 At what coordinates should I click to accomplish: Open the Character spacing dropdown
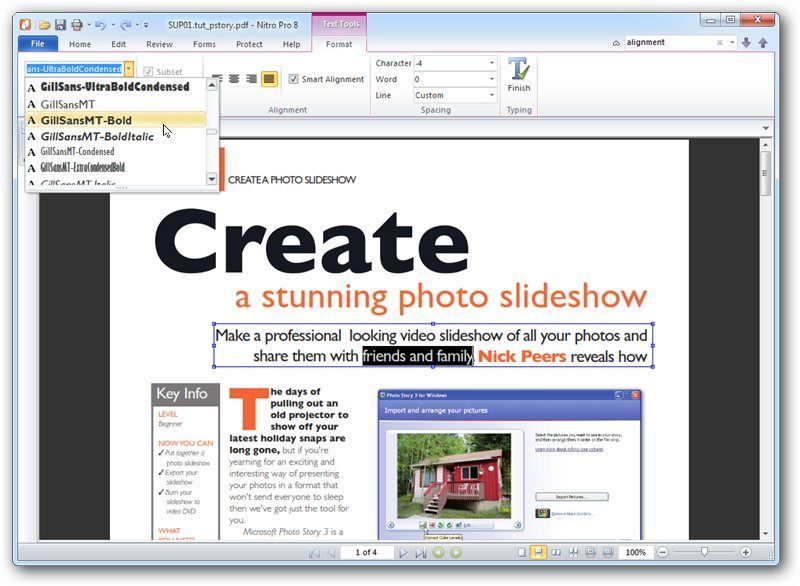(x=492, y=63)
